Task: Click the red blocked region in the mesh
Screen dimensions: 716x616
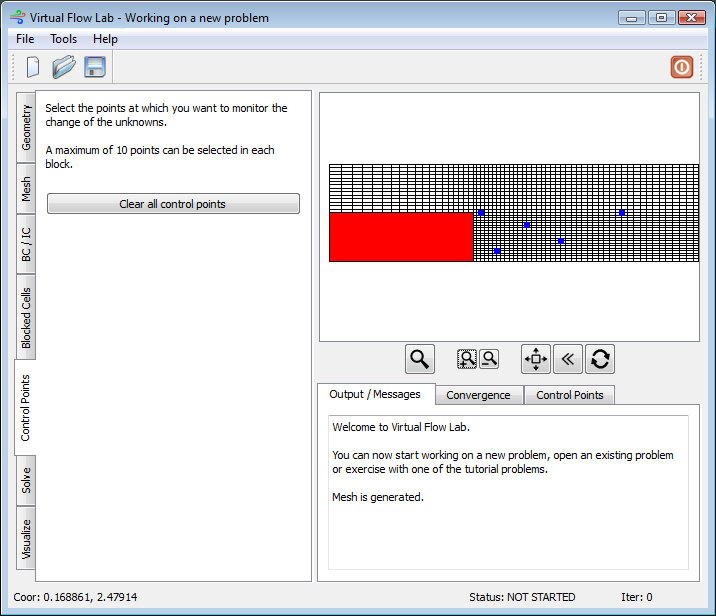Action: pyautogui.click(x=401, y=237)
